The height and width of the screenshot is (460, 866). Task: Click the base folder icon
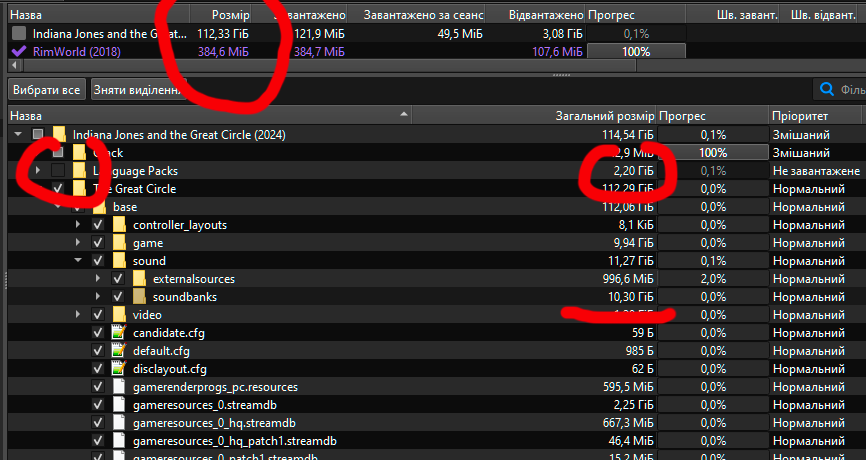(99, 207)
